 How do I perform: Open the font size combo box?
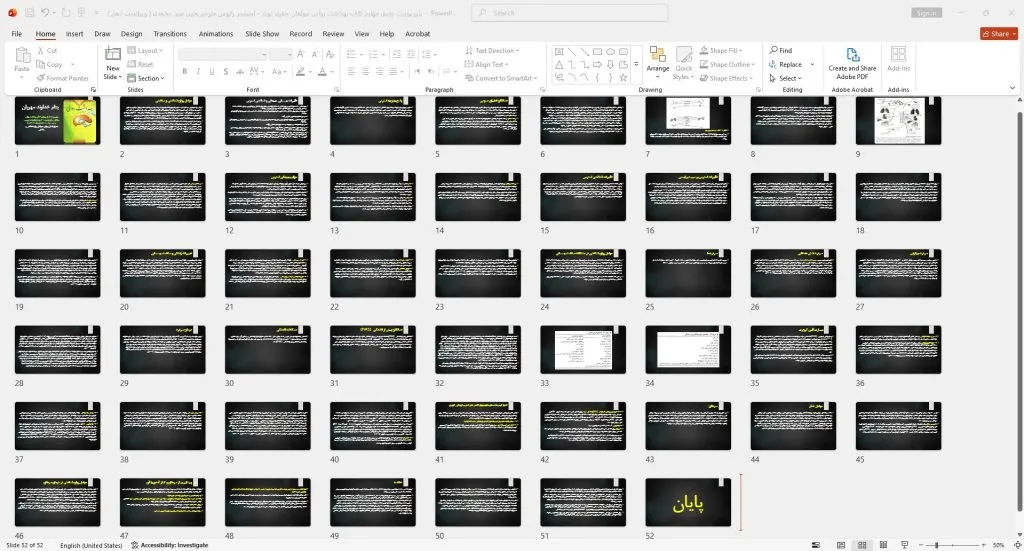280,54
